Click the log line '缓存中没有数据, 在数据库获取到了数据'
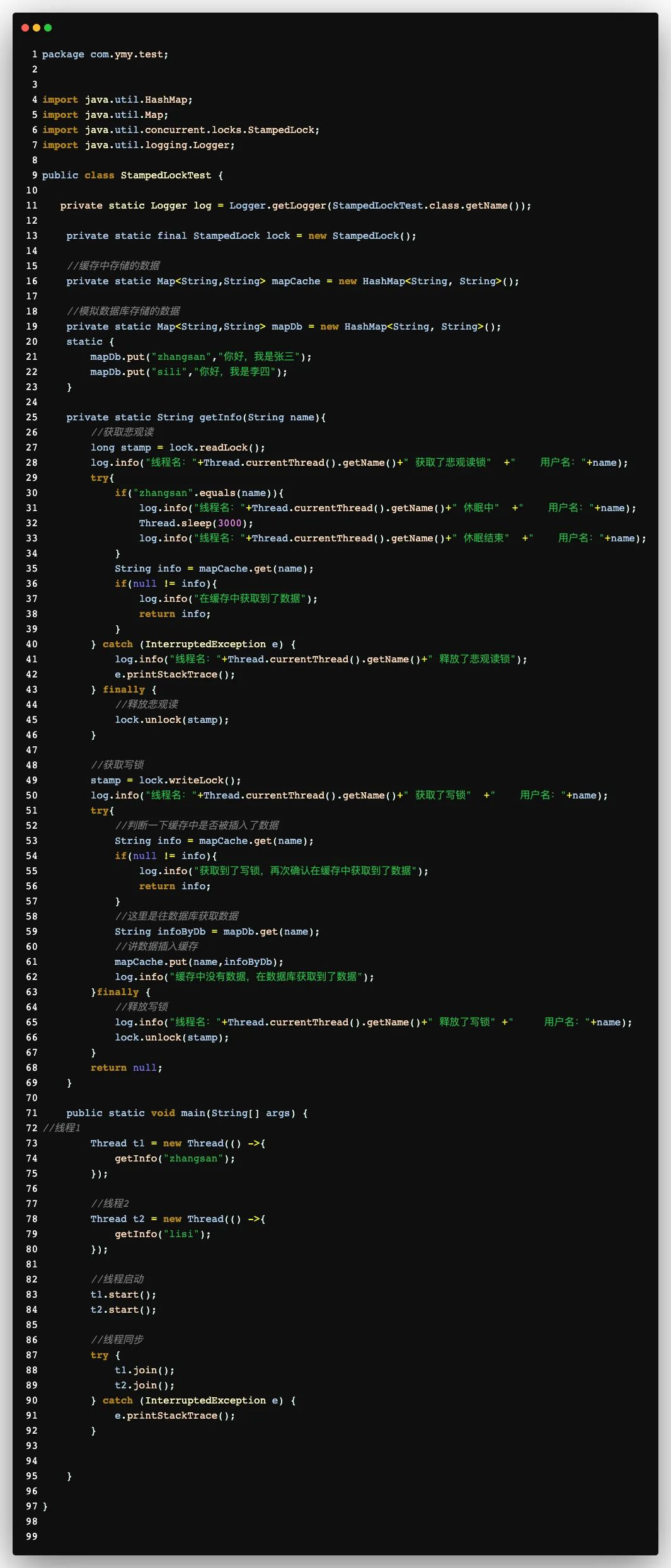671x1568 pixels. 244,977
